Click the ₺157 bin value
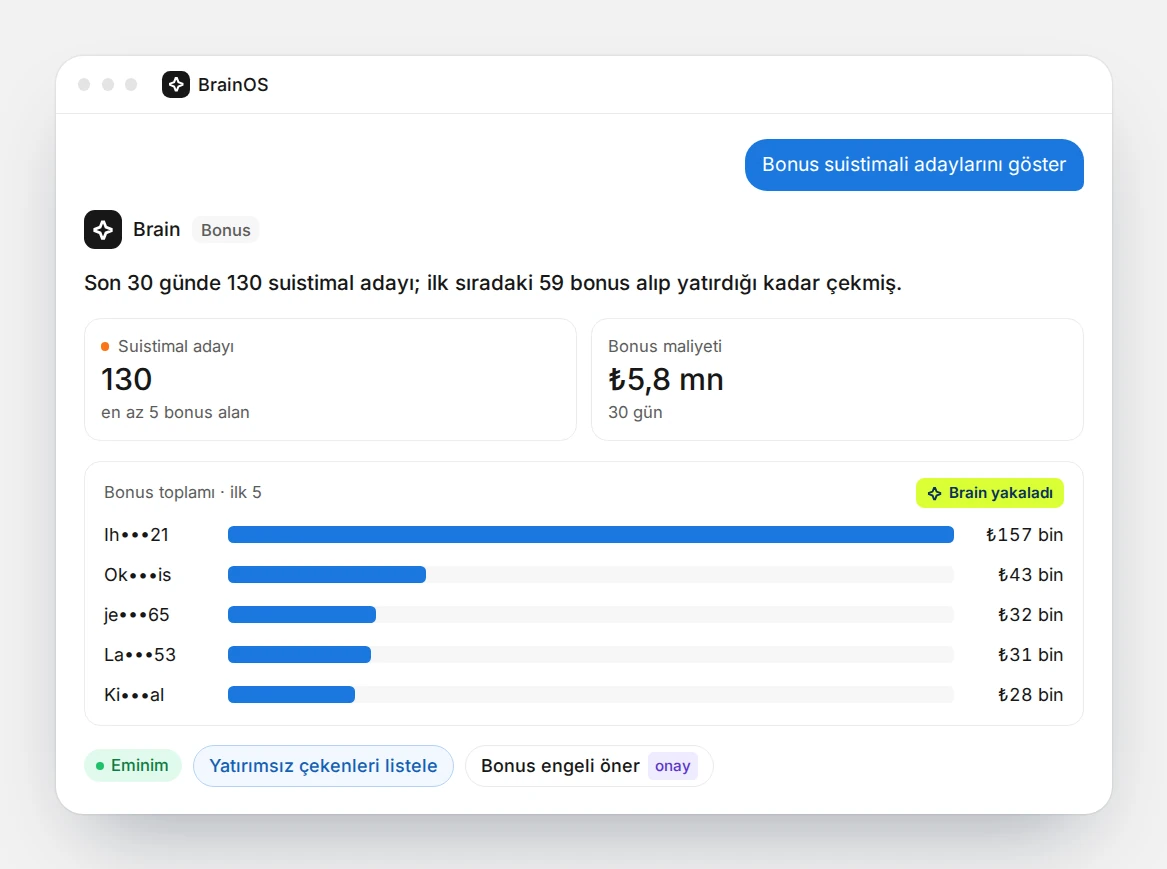The width and height of the screenshot is (1167, 869). pyautogui.click(x=1024, y=535)
